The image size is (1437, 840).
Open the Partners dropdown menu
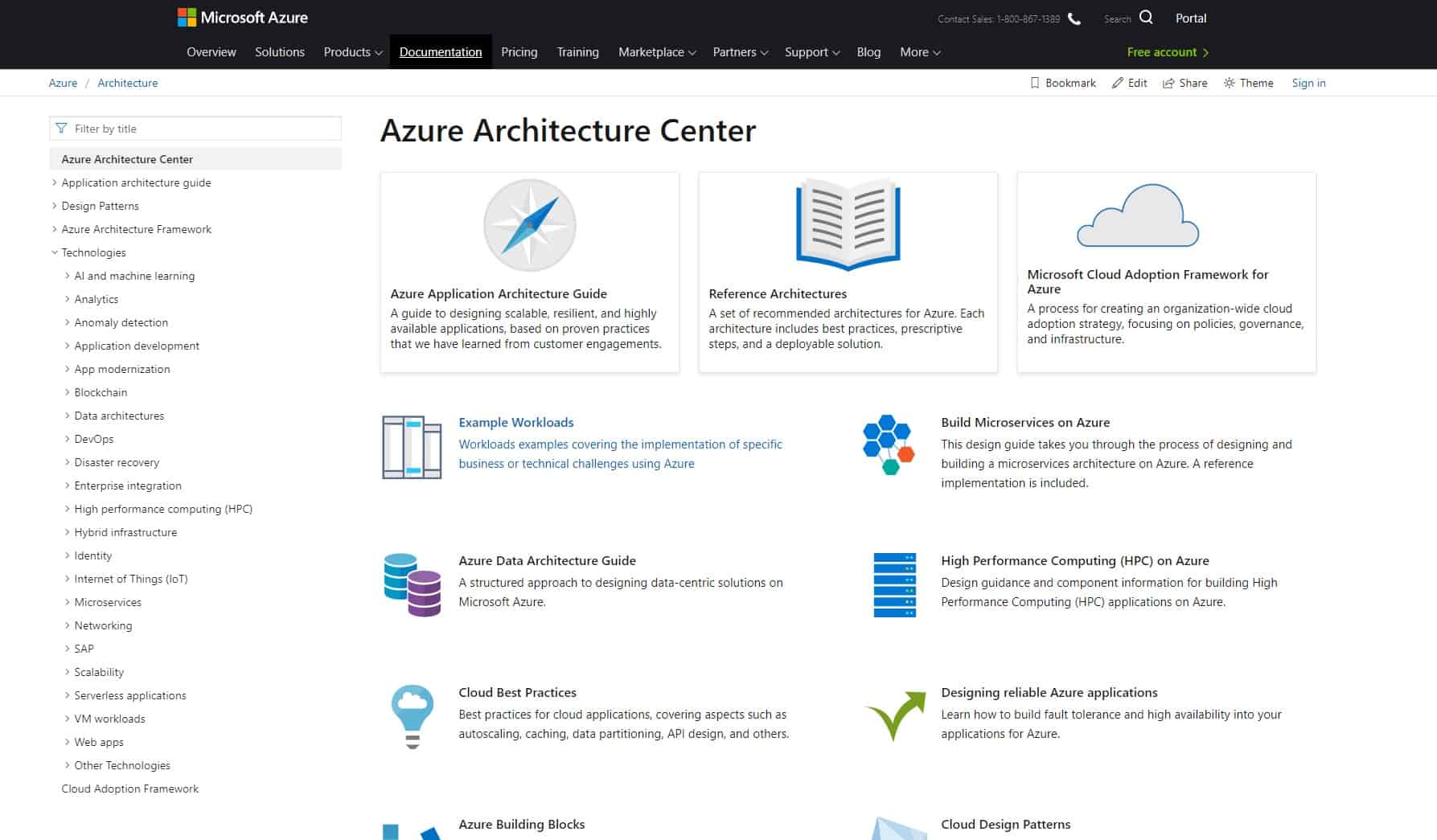tap(740, 51)
